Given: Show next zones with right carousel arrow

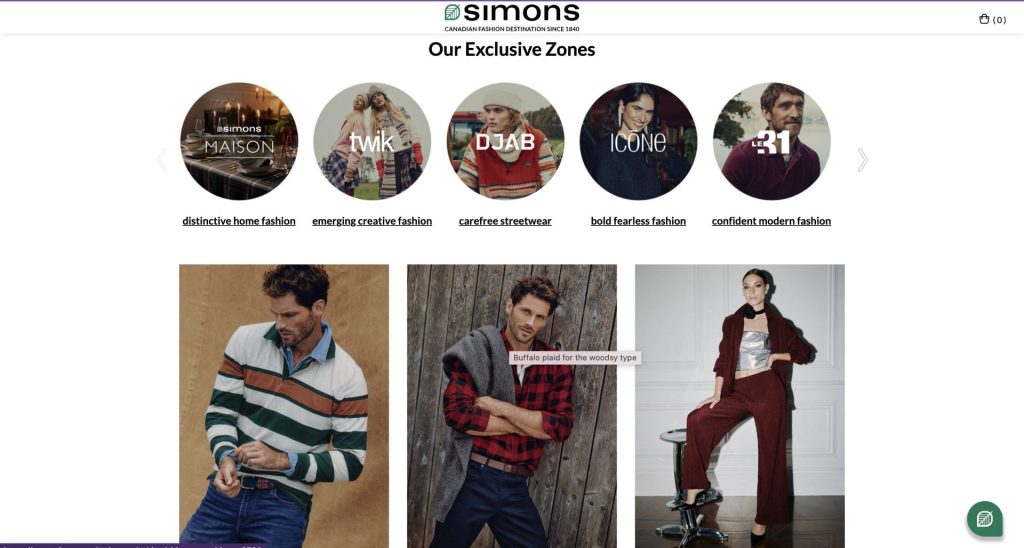Looking at the screenshot, I should pyautogui.click(x=862, y=160).
